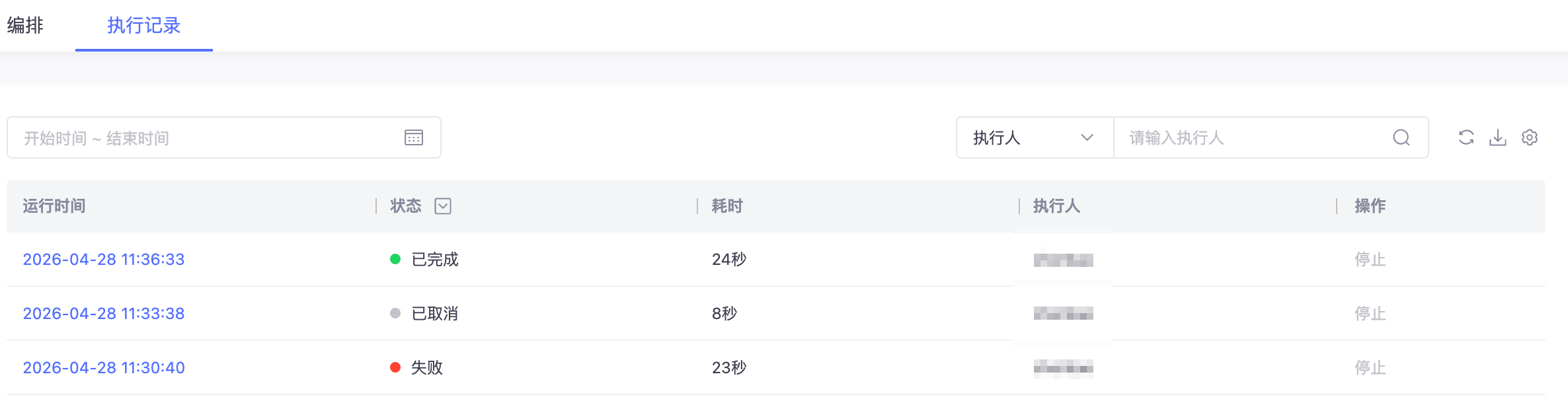The height and width of the screenshot is (399, 1568).
Task: Open run record 2026-04-28 11:30:40
Action: point(104,367)
